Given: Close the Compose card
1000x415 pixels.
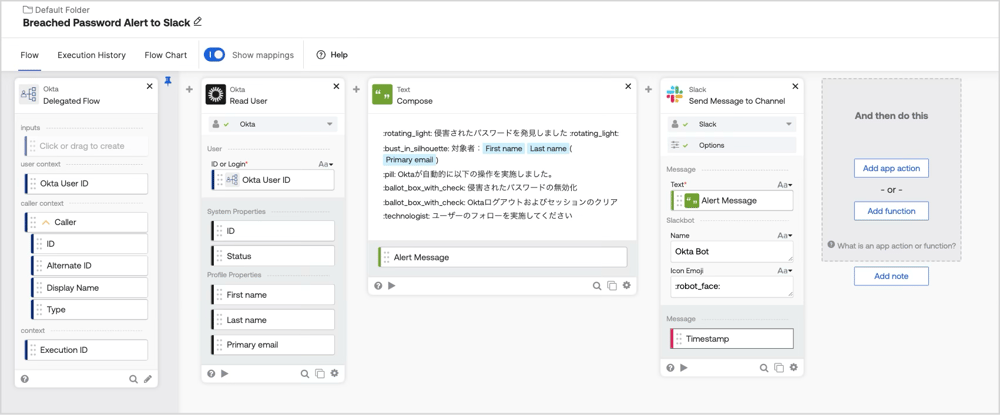Looking at the screenshot, I should coord(628,86).
